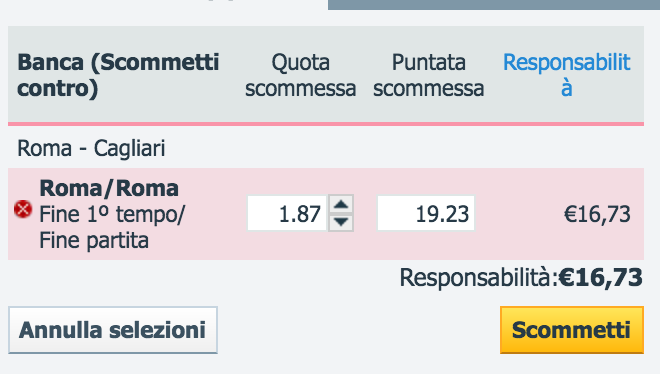This screenshot has width=660, height=374.
Task: Click the Puntata scommessa column header
Action: [x=428, y=75]
